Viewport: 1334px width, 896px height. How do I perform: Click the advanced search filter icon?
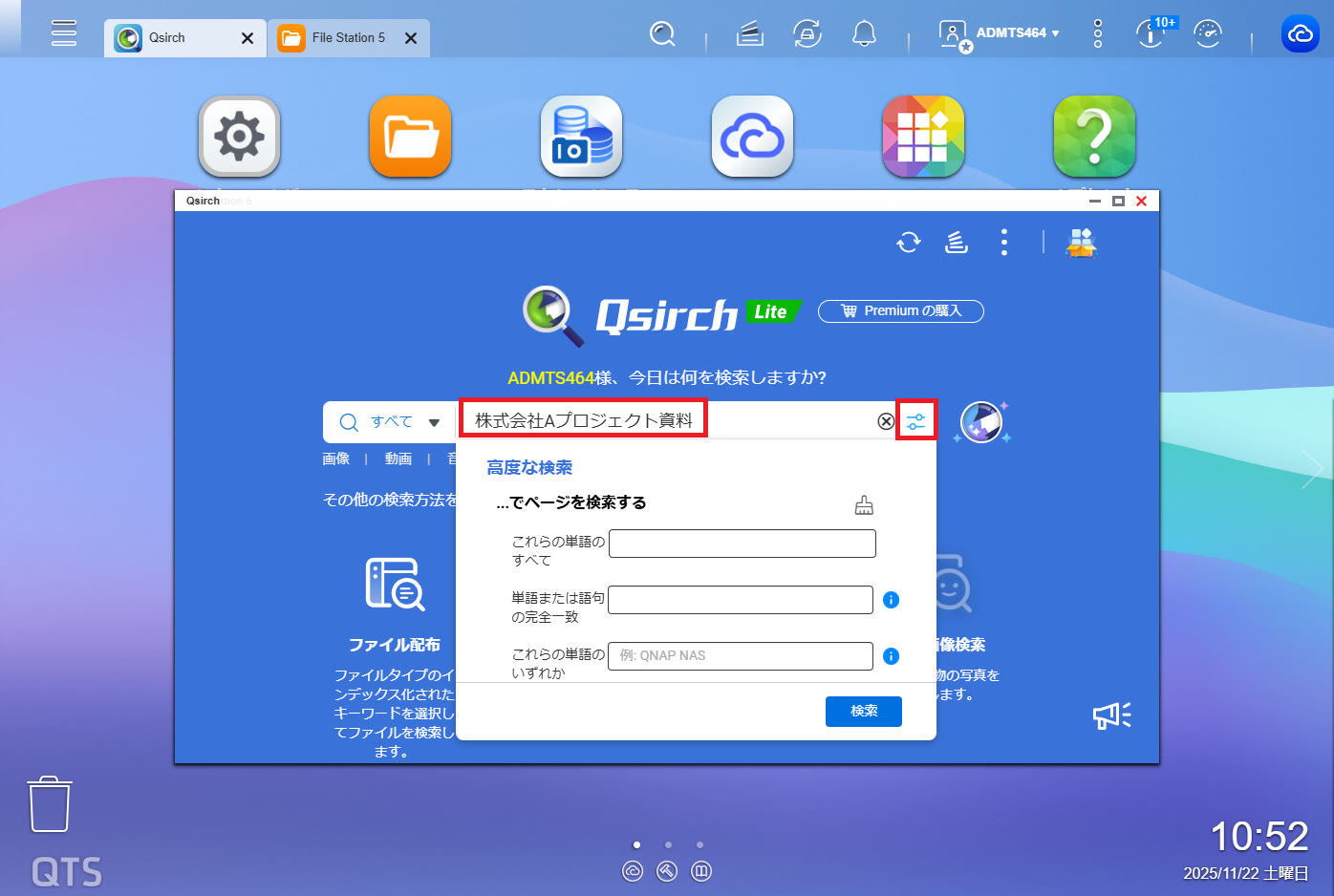[915, 420]
